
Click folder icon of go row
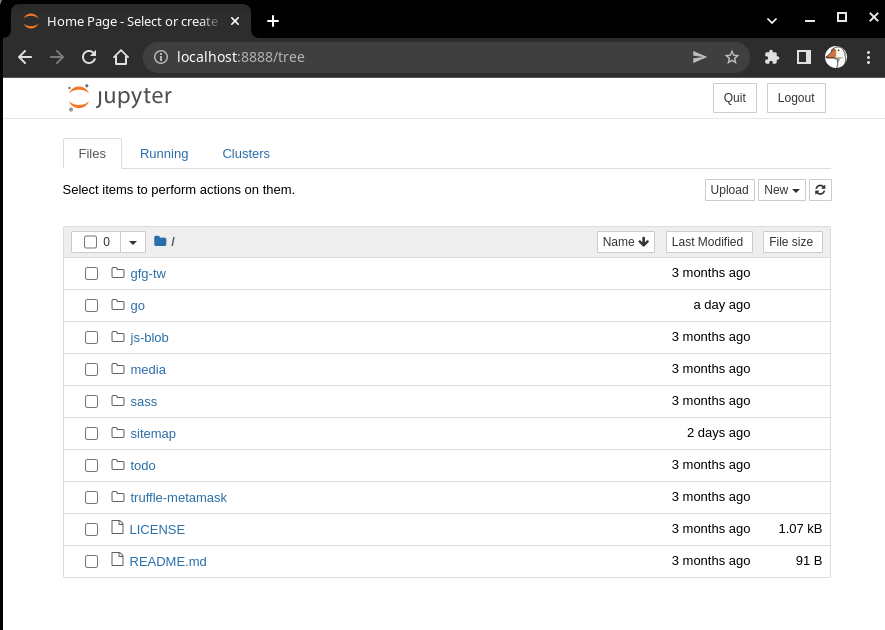(x=118, y=305)
